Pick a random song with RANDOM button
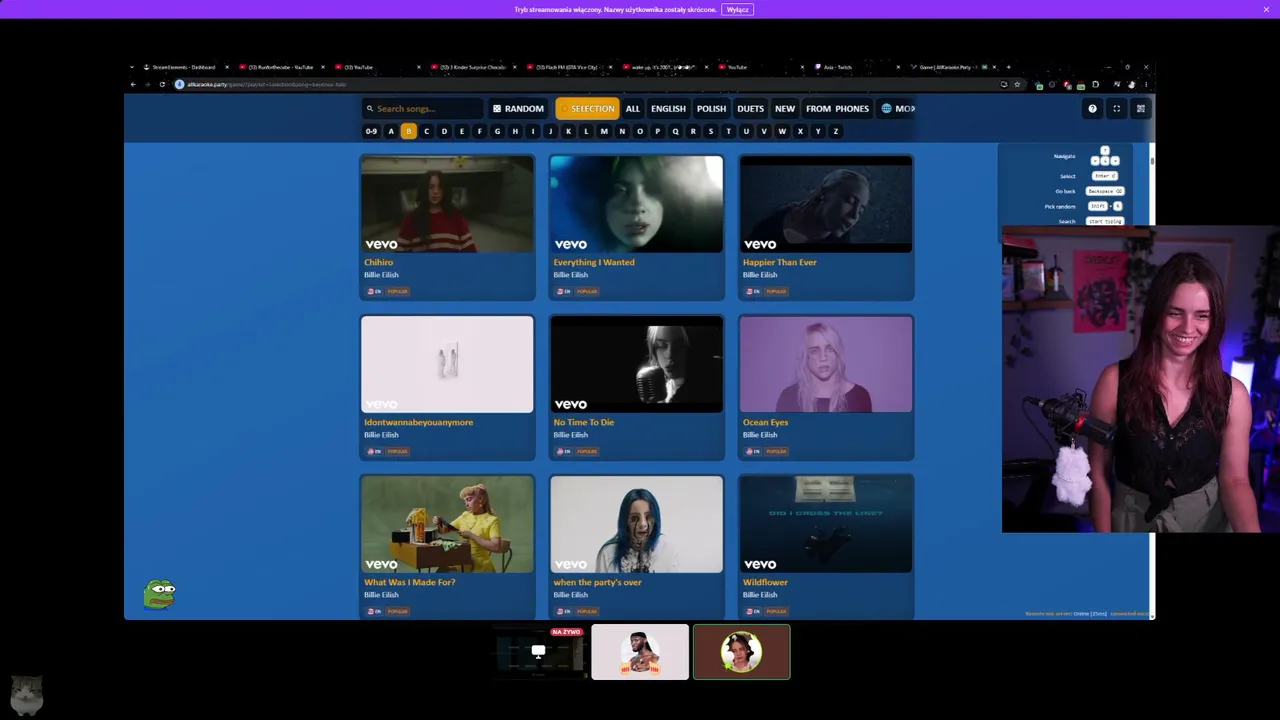This screenshot has width=1280, height=720. 518,109
